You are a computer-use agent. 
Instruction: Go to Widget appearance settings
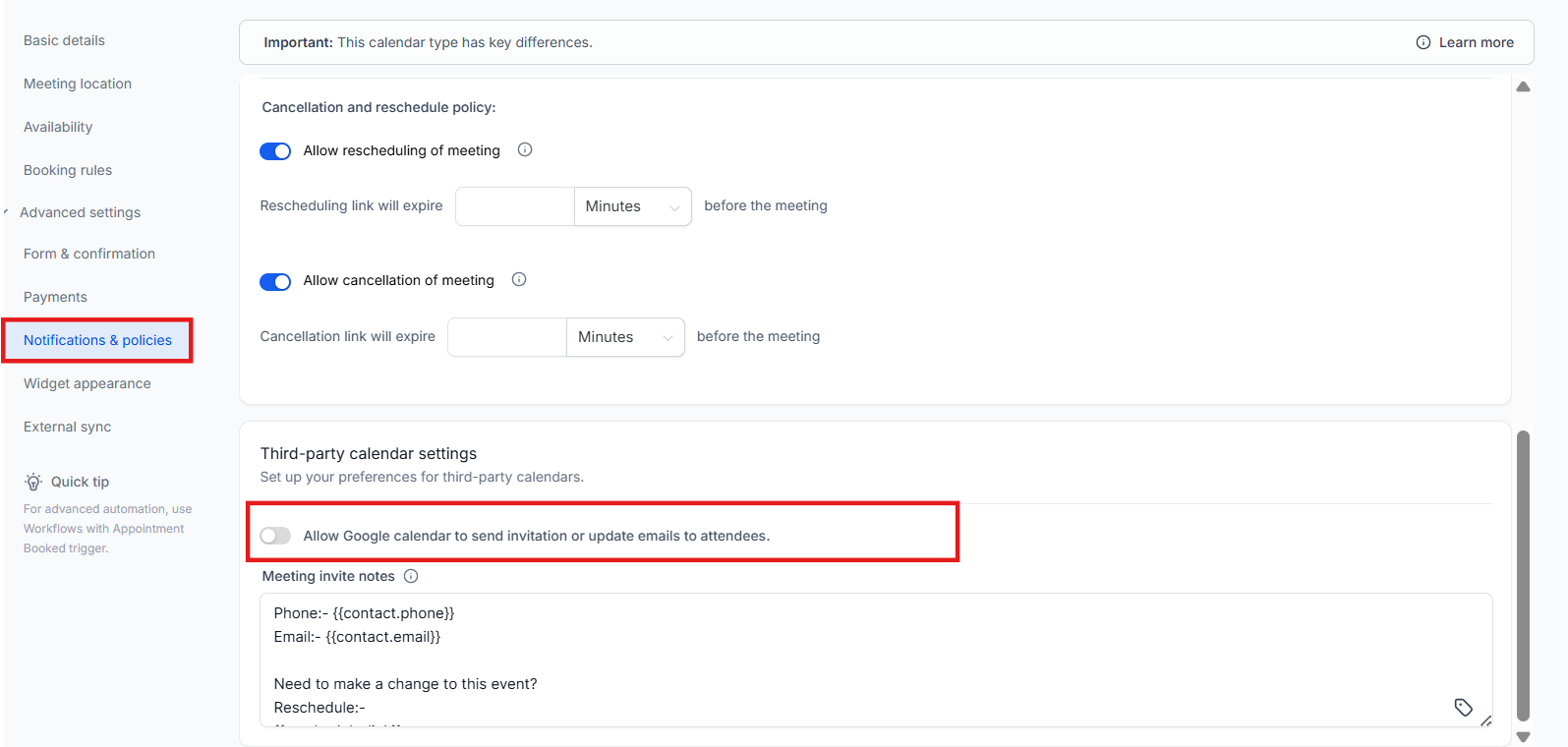coord(87,383)
